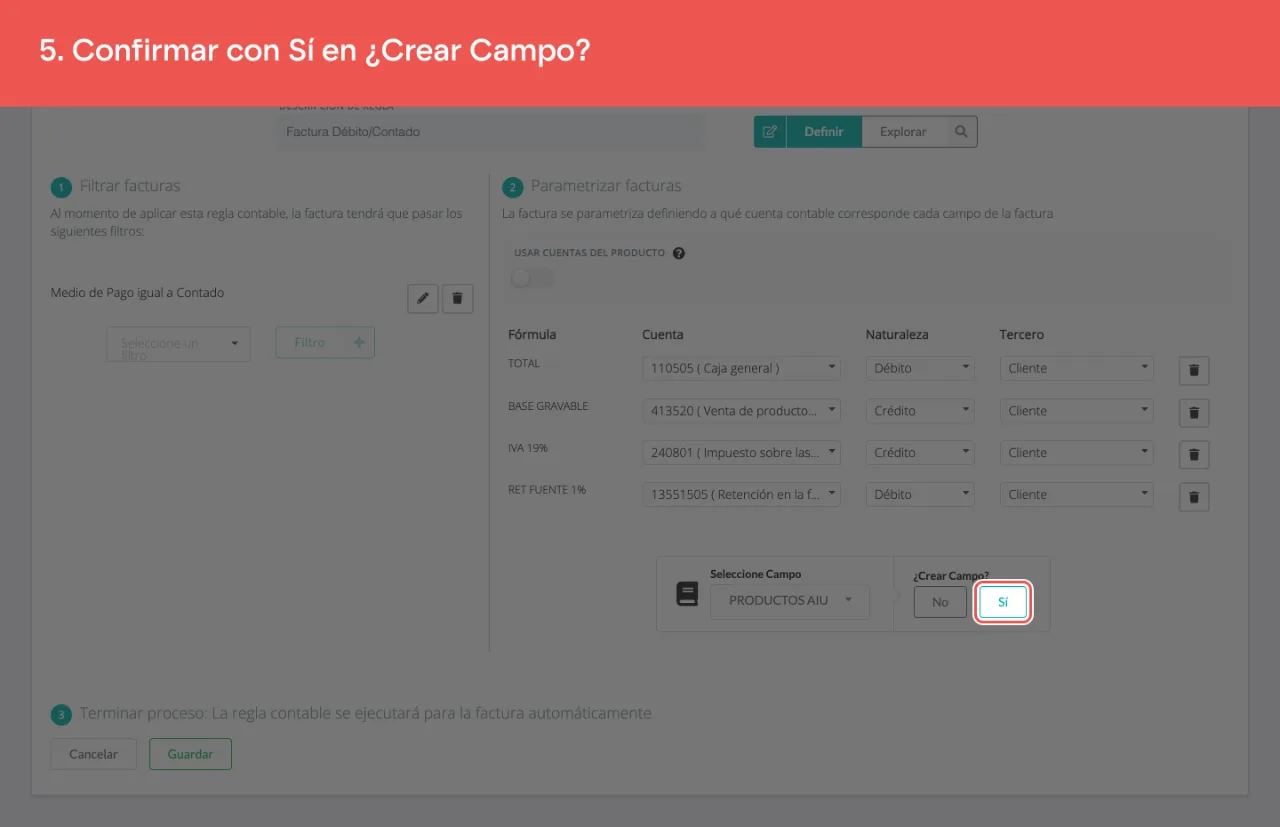Delete the IVA 19% formula row
The width and height of the screenshot is (1280, 827).
point(1194,454)
